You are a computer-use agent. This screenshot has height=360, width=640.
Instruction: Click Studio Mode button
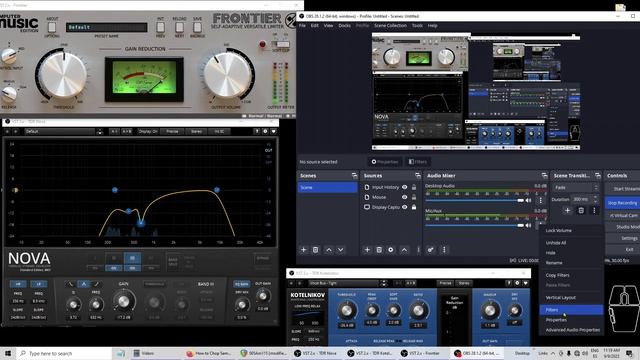[622, 227]
